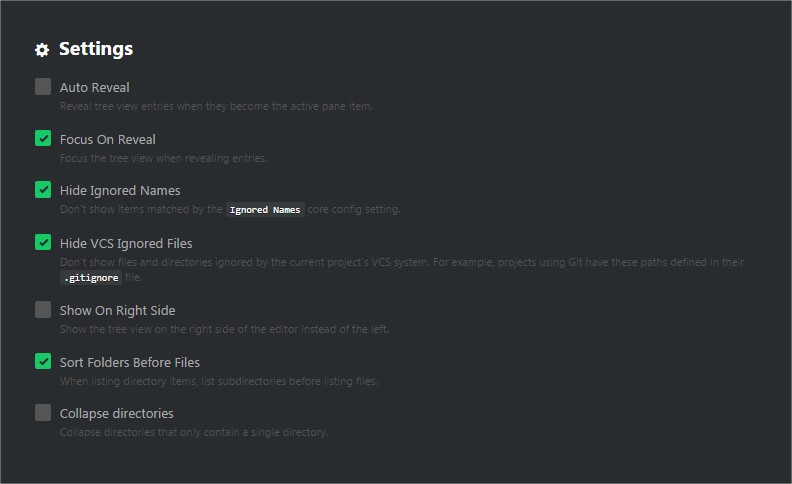792x484 pixels.
Task: Uncheck the Hide VCS Ignored Files checkbox
Action: click(43, 242)
